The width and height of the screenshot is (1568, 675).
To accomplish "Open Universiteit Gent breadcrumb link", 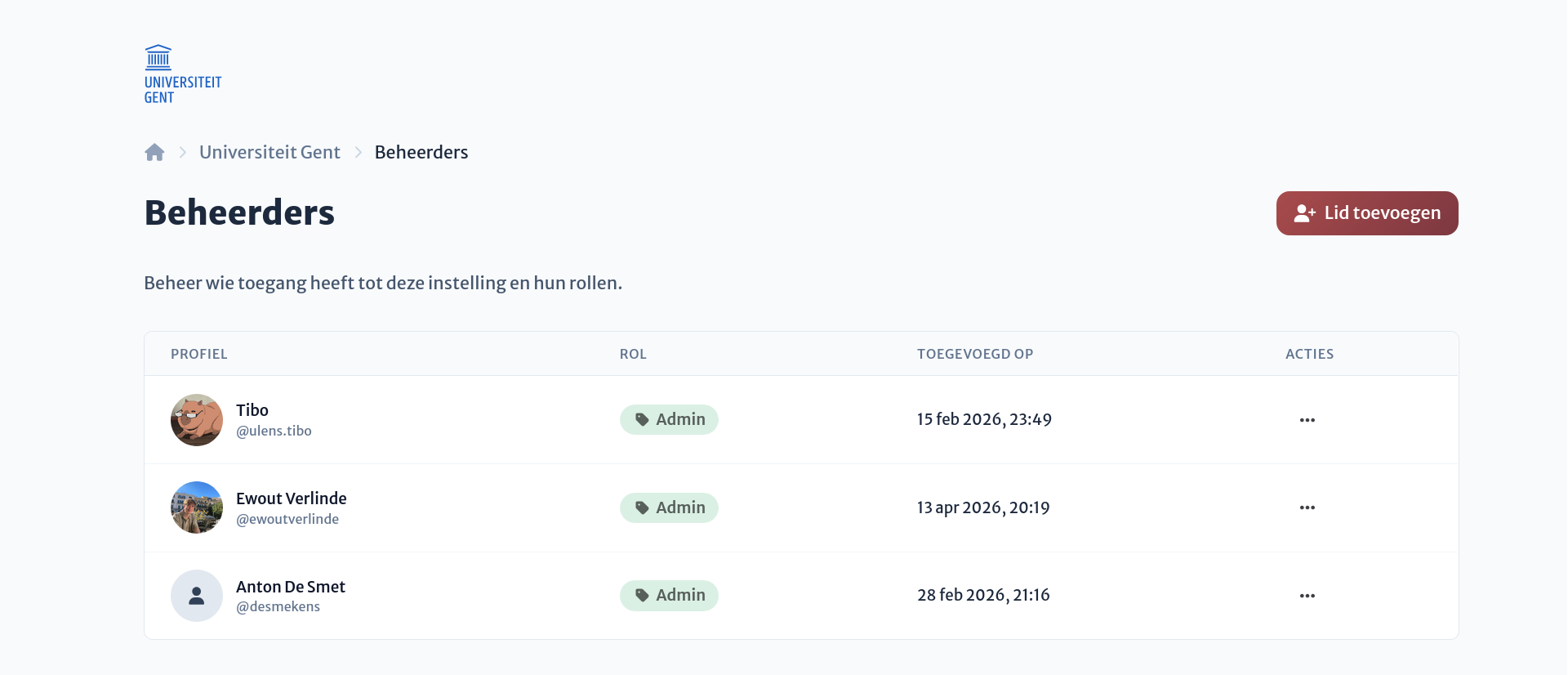I will pyautogui.click(x=269, y=152).
